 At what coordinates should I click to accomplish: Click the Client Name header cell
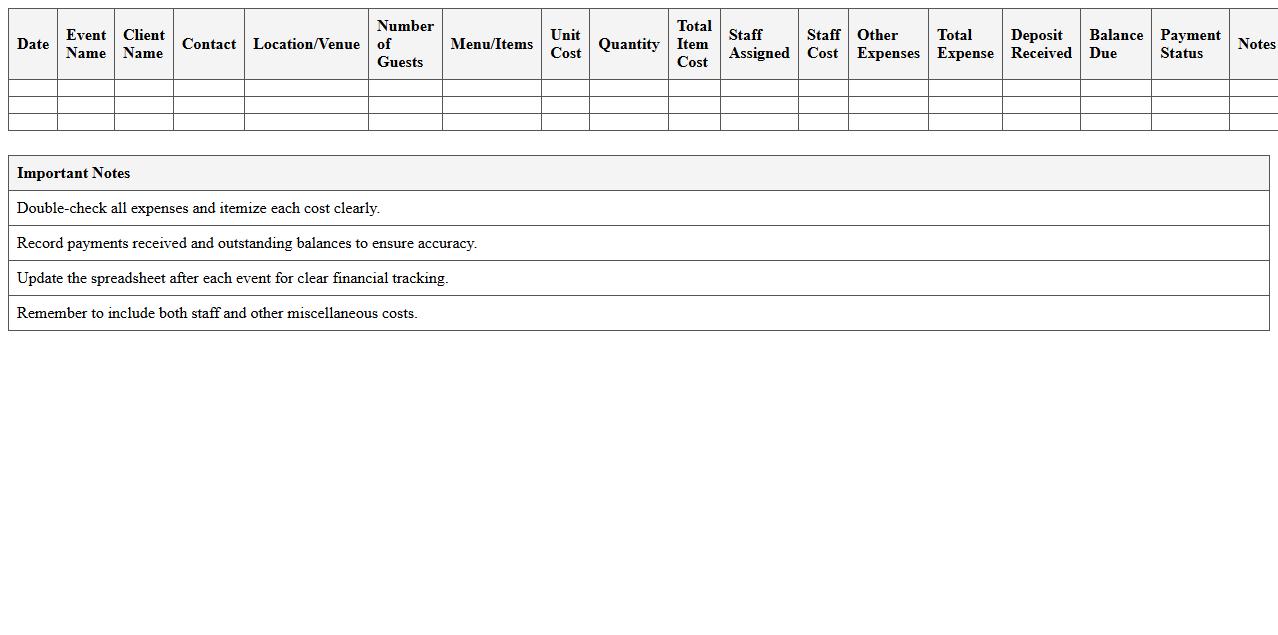click(143, 44)
